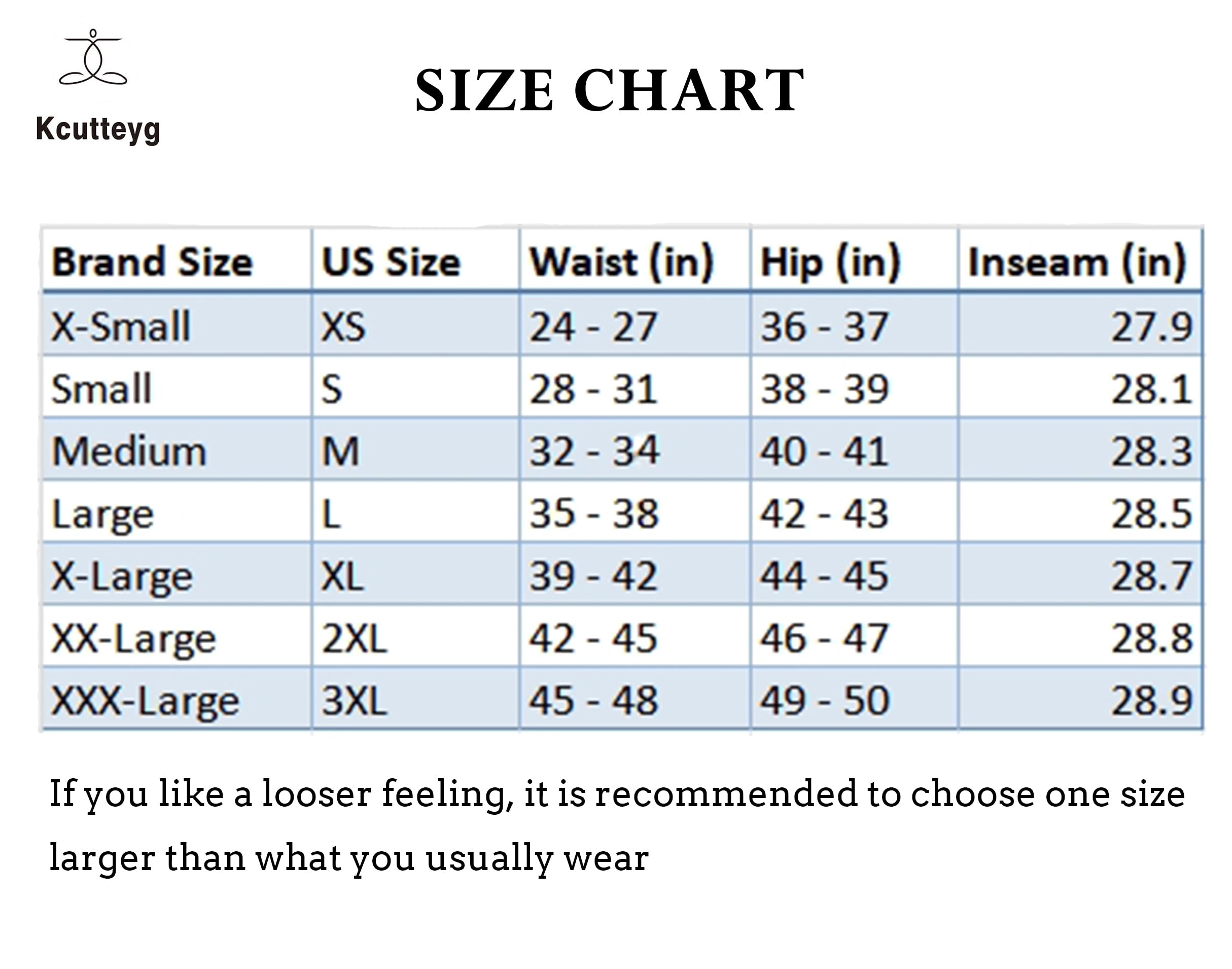Viewport: 1232px width, 969px height.
Task: Select the US Size column header
Action: (x=392, y=262)
